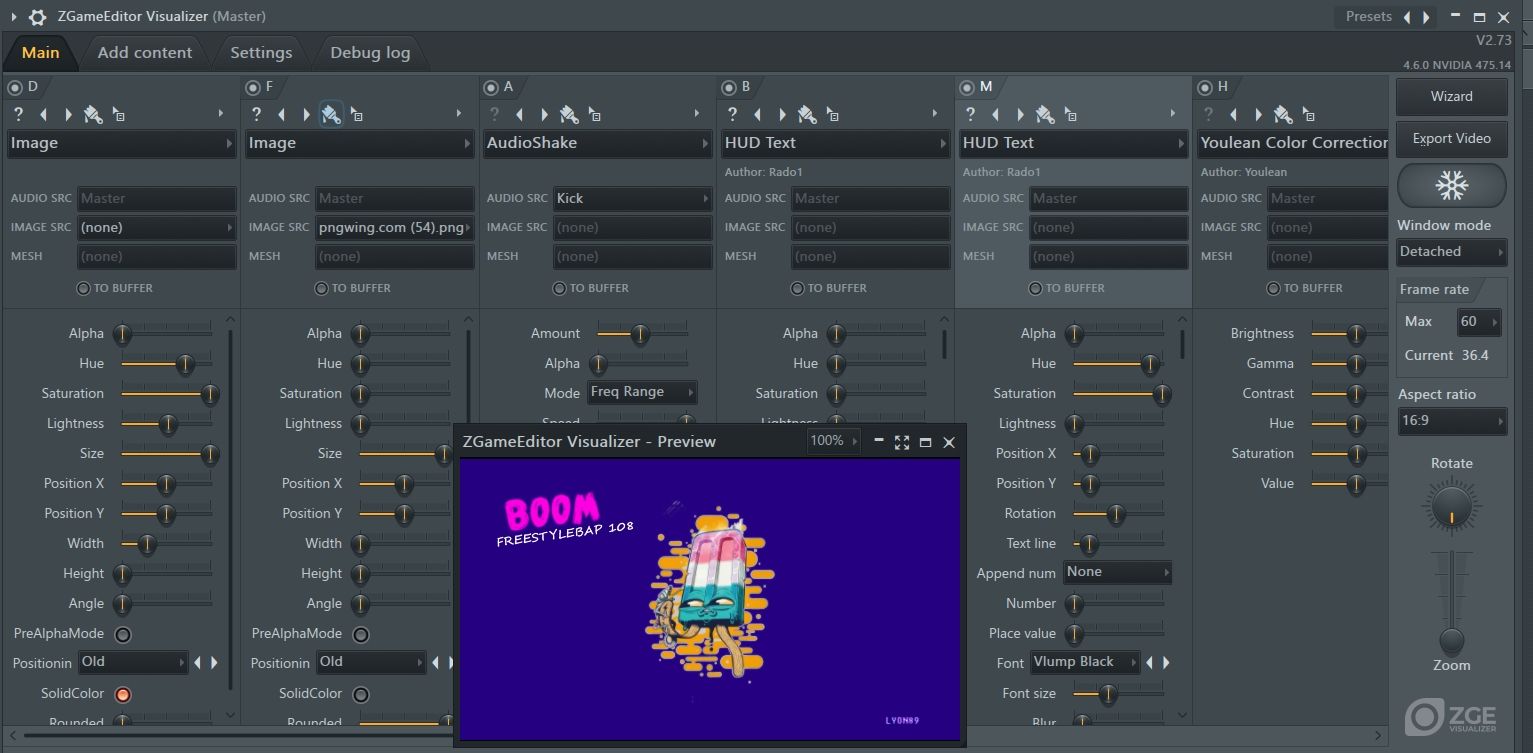Open Aspect ratio 16:9 dropdown
The width and height of the screenshot is (1533, 753).
tap(1451, 421)
